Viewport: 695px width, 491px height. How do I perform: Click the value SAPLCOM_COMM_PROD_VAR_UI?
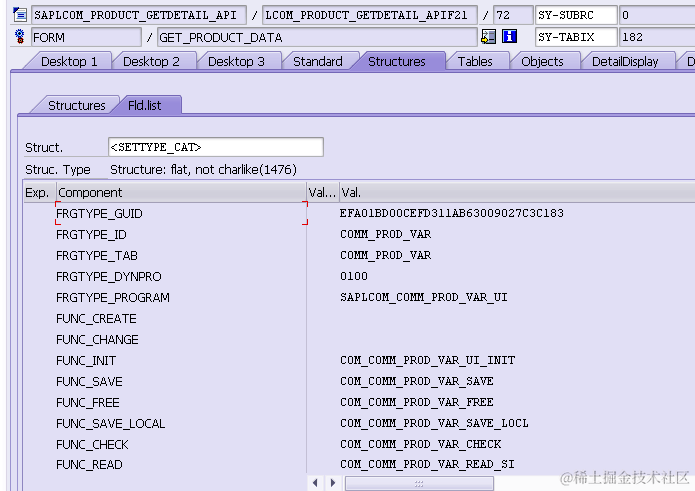pyautogui.click(x=424, y=297)
